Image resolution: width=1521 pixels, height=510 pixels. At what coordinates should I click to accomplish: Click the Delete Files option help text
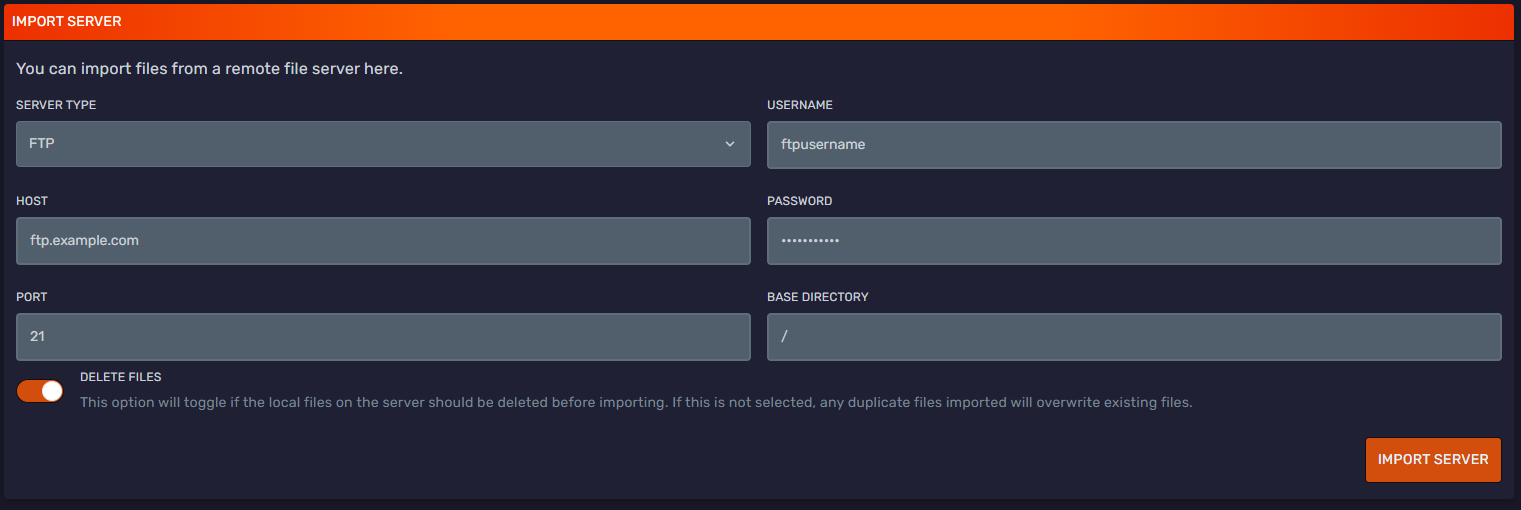pos(636,403)
